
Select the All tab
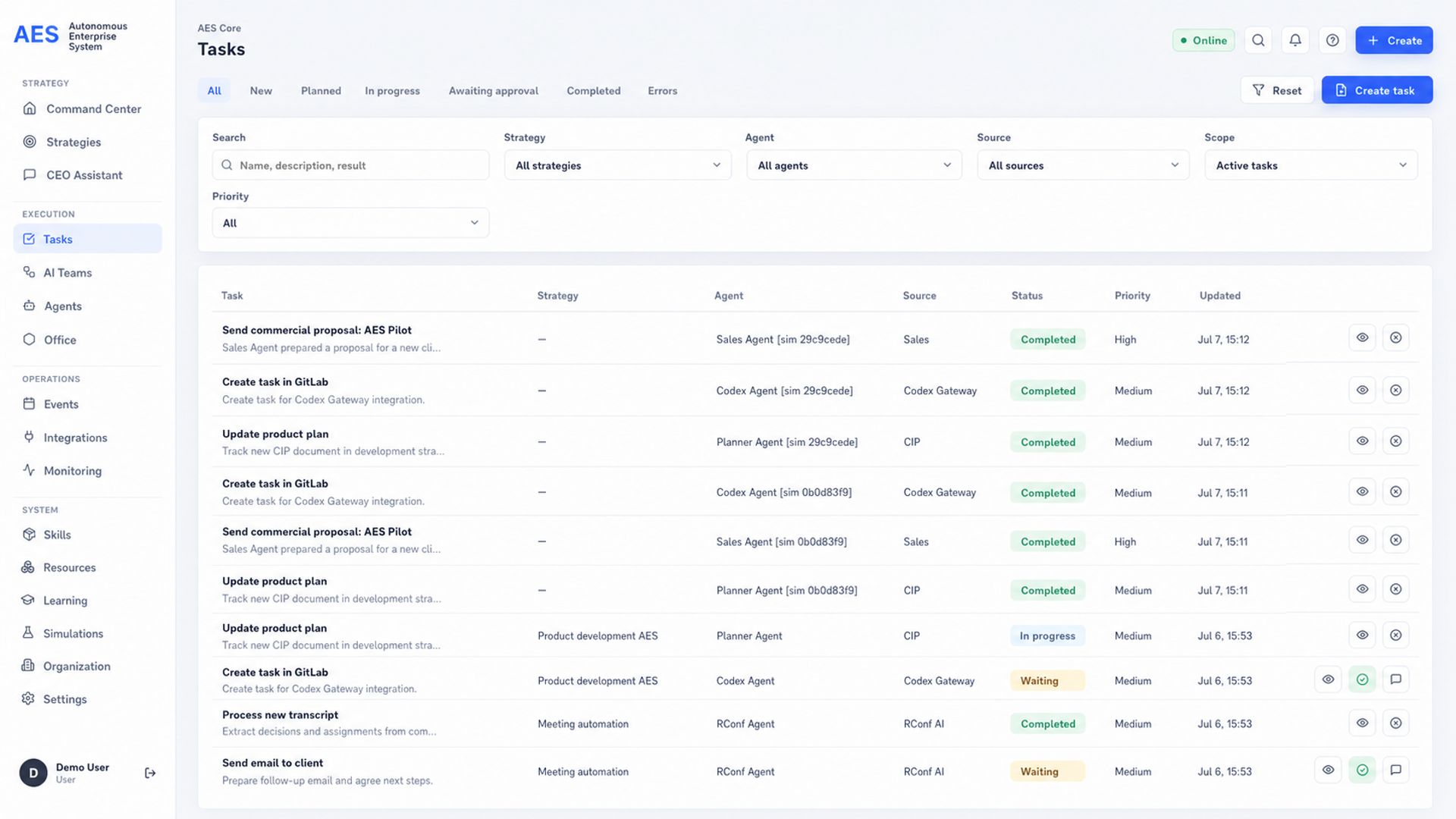click(x=215, y=90)
